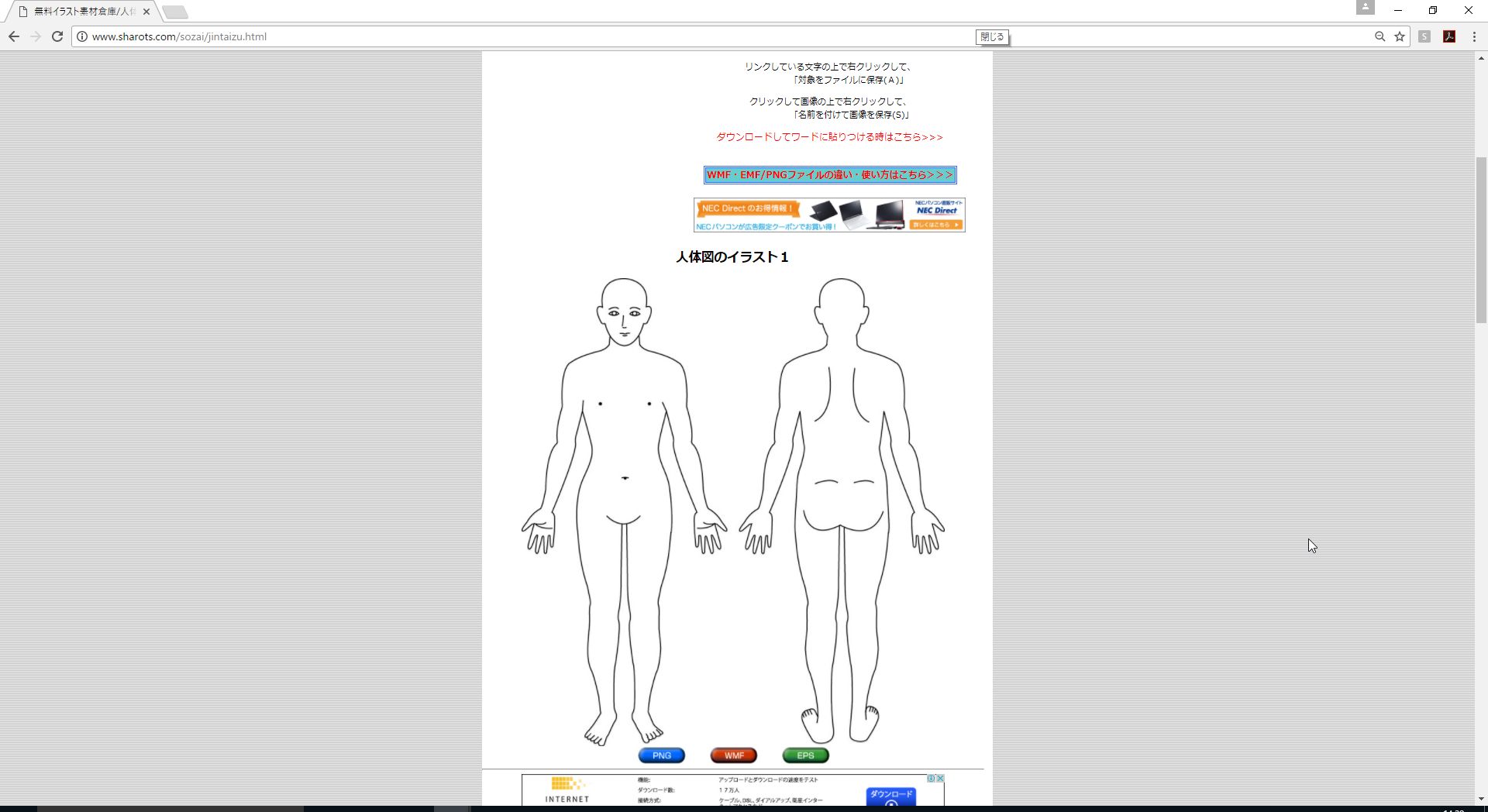Dismiss the bottom ad with its X

940,778
